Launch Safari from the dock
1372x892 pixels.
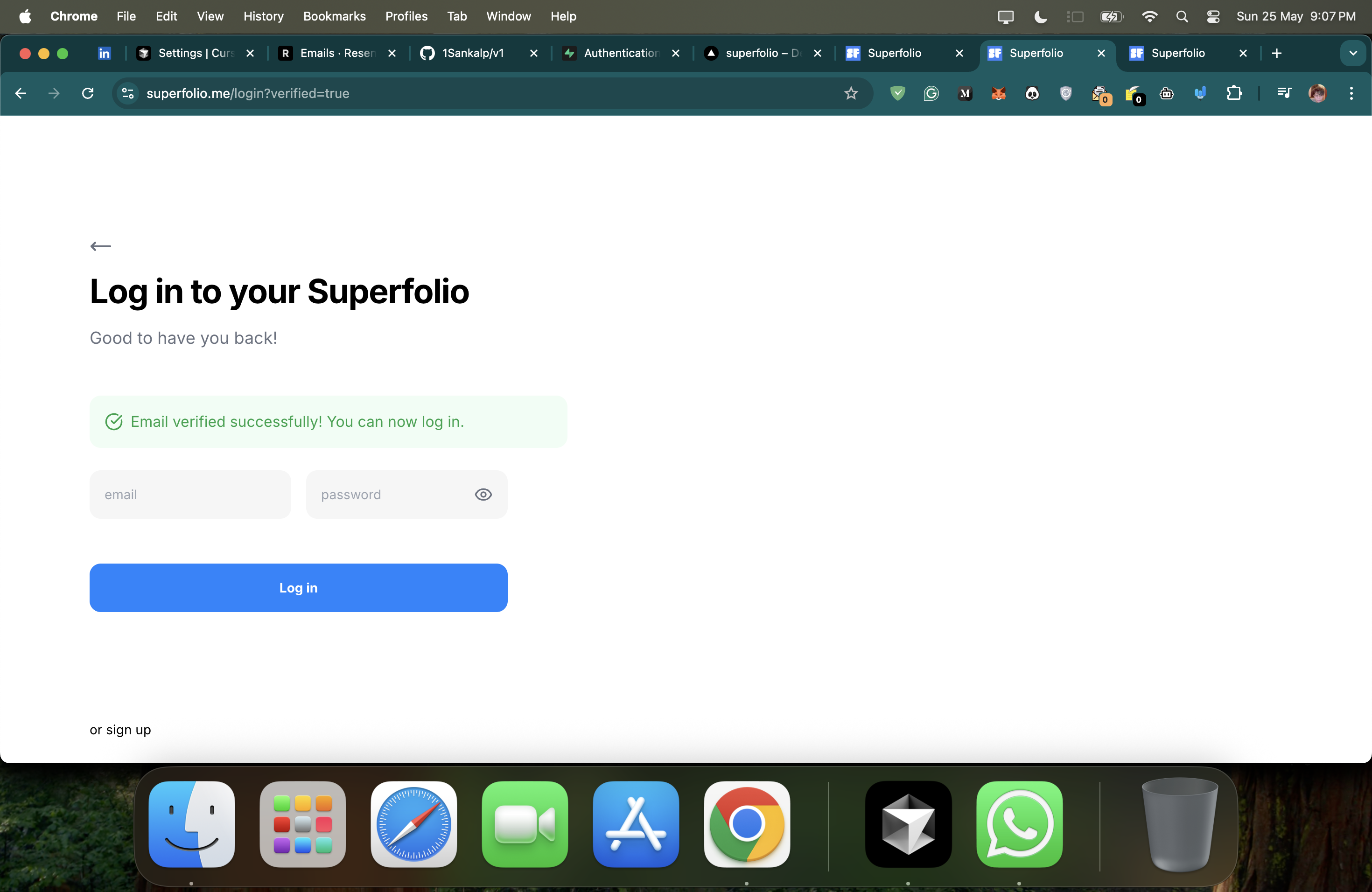click(414, 824)
